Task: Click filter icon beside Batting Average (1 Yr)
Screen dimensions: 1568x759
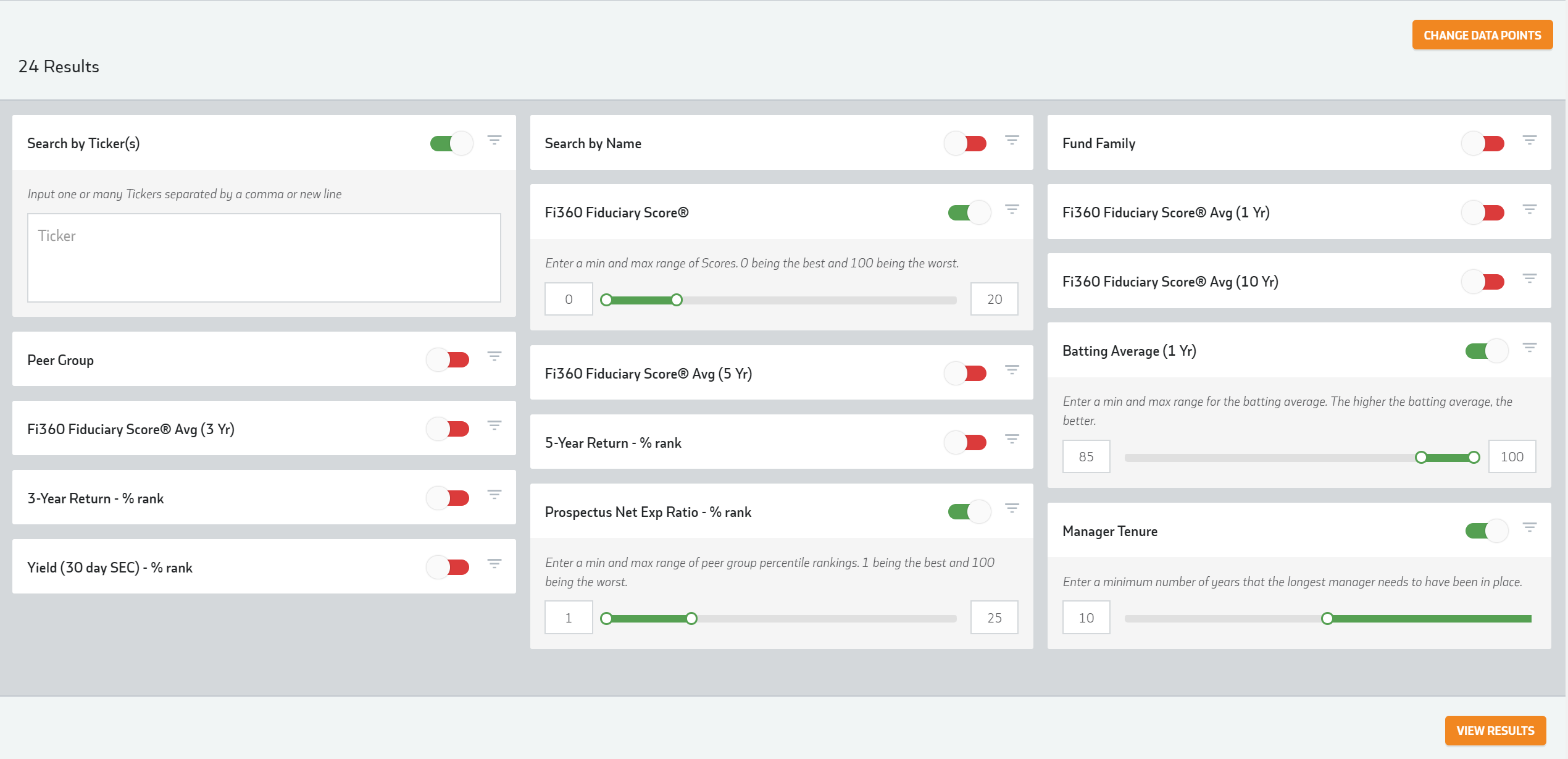Action: click(x=1529, y=348)
